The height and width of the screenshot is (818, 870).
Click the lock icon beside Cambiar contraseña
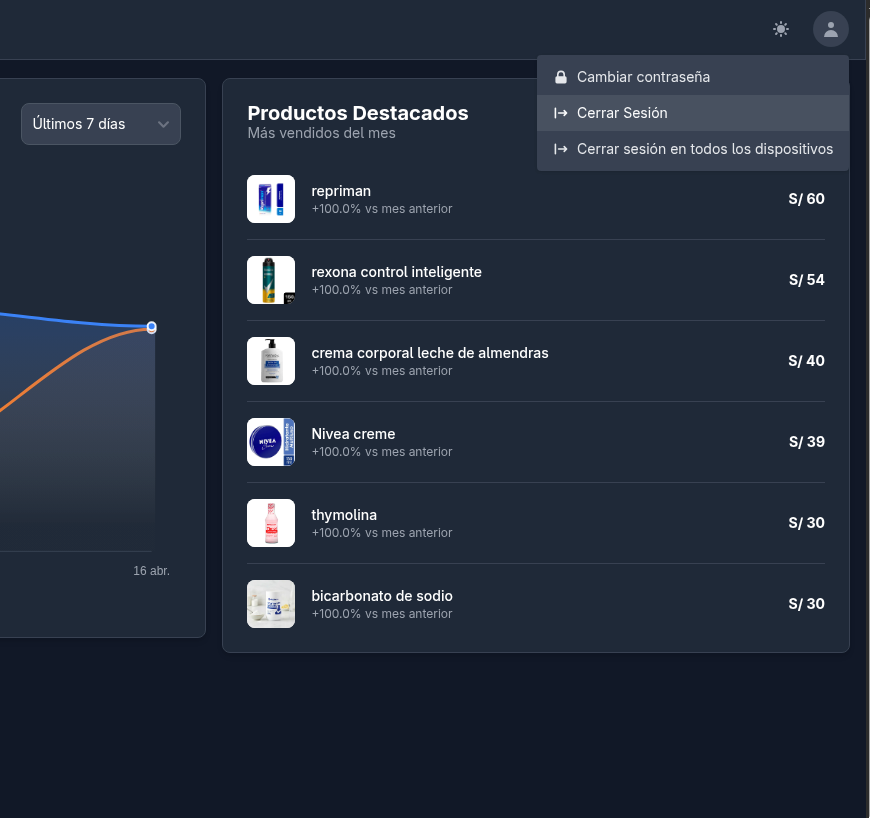[x=561, y=77]
